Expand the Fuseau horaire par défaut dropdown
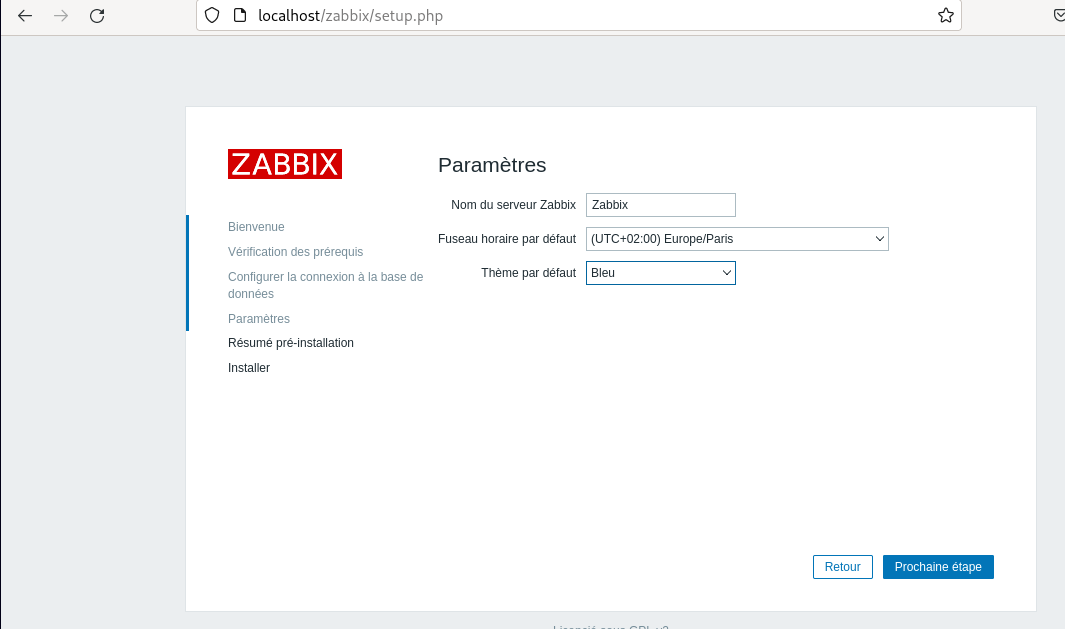 tap(737, 239)
